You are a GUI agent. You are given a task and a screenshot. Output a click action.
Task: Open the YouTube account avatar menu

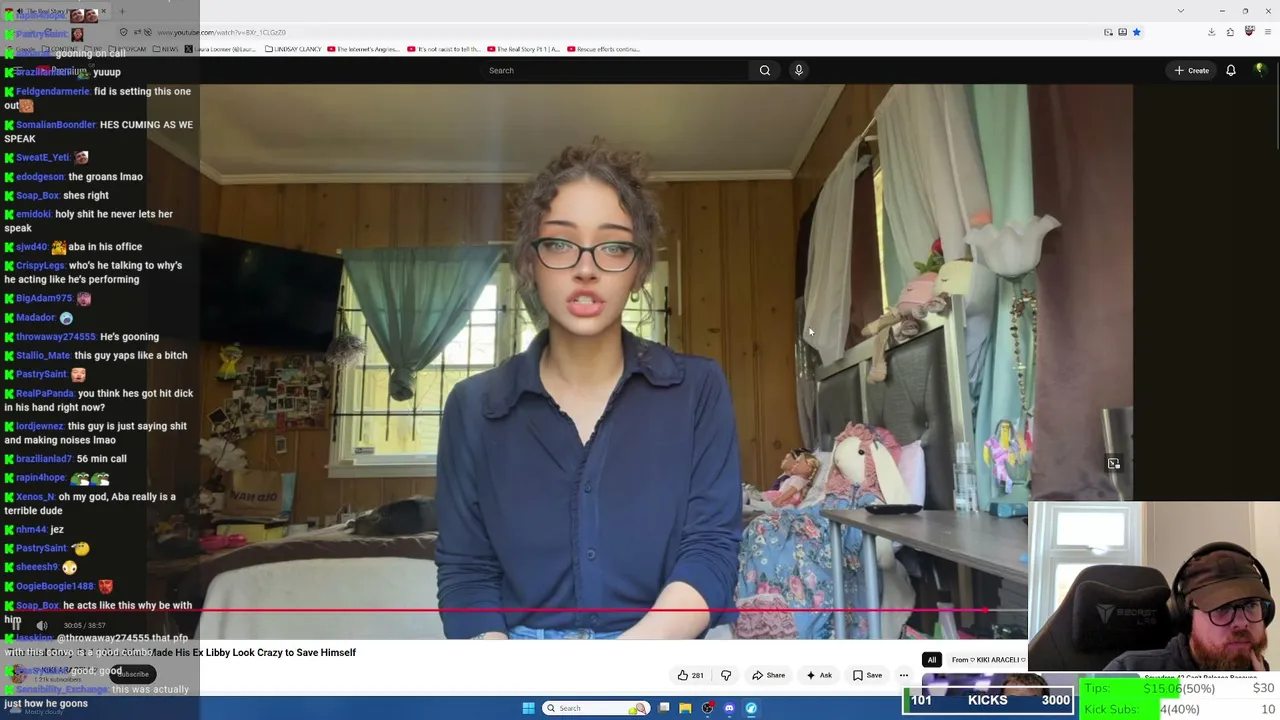pos(1260,70)
